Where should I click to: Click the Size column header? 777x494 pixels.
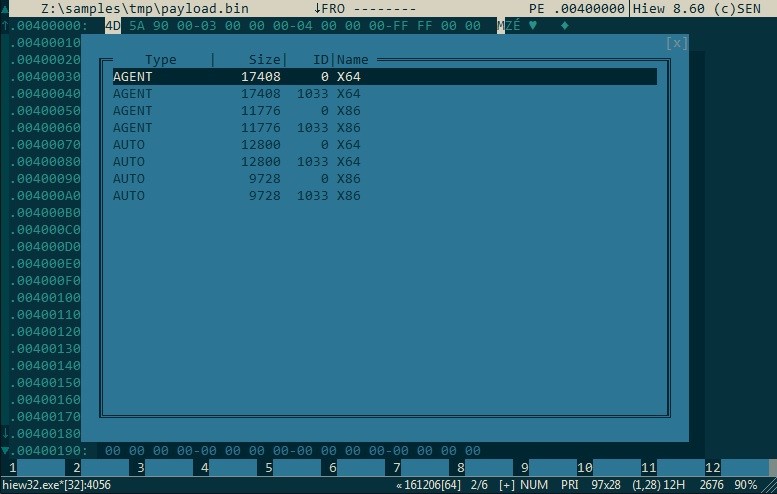264,60
